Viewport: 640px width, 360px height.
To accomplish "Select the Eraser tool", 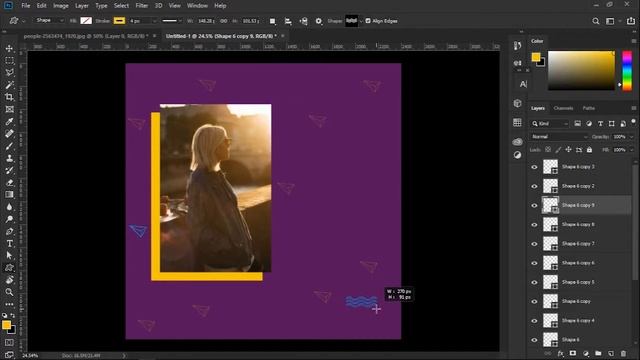I will pos(9,182).
